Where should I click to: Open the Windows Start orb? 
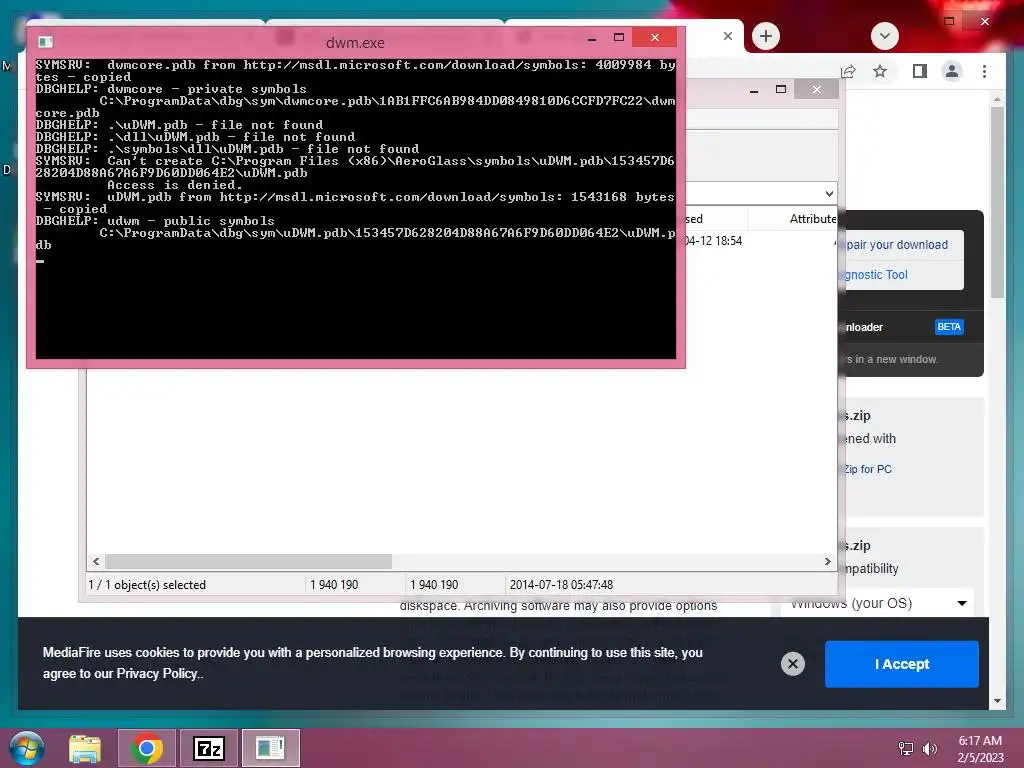(27, 748)
